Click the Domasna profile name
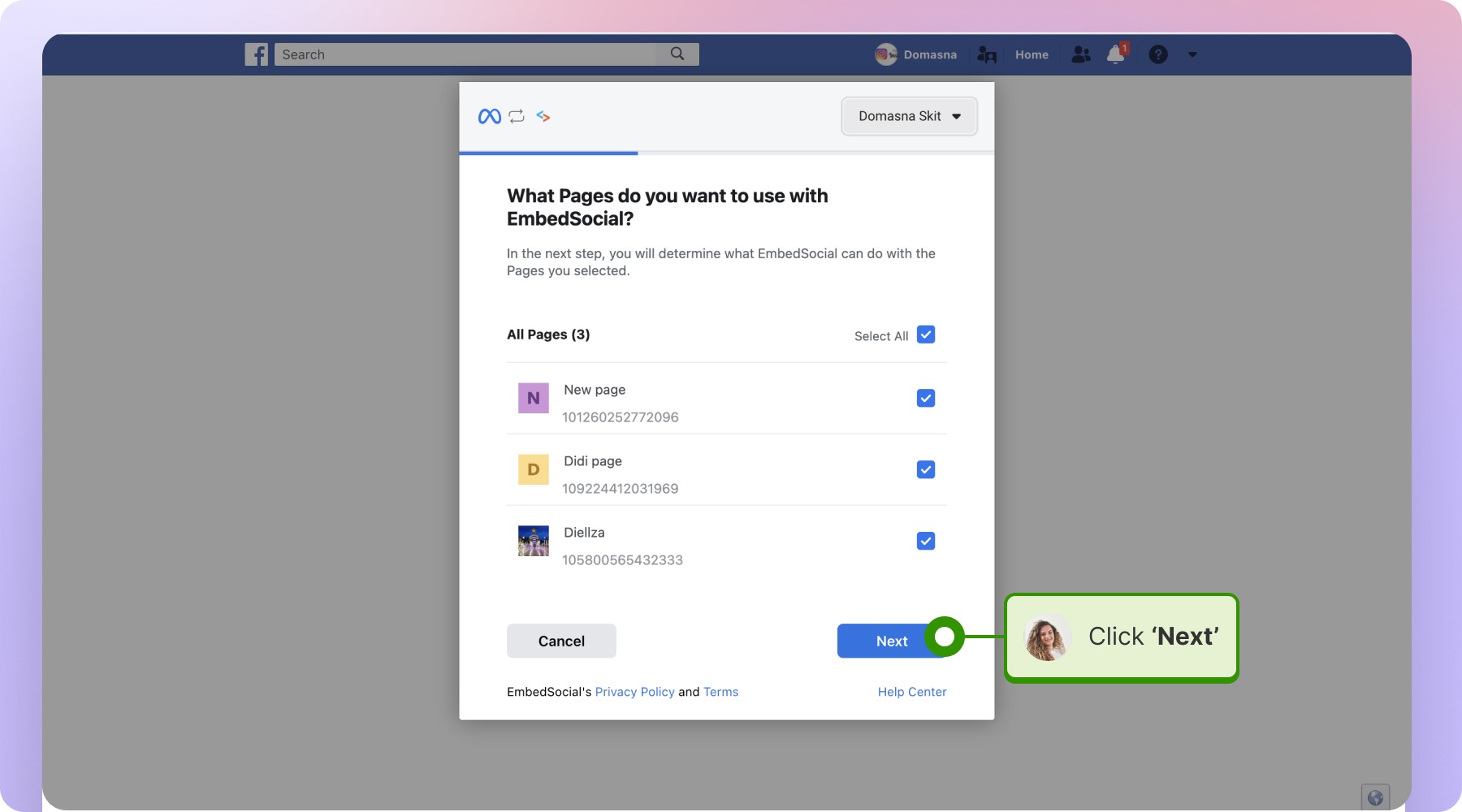Screen dimensions: 1462x812 [x=930, y=54]
